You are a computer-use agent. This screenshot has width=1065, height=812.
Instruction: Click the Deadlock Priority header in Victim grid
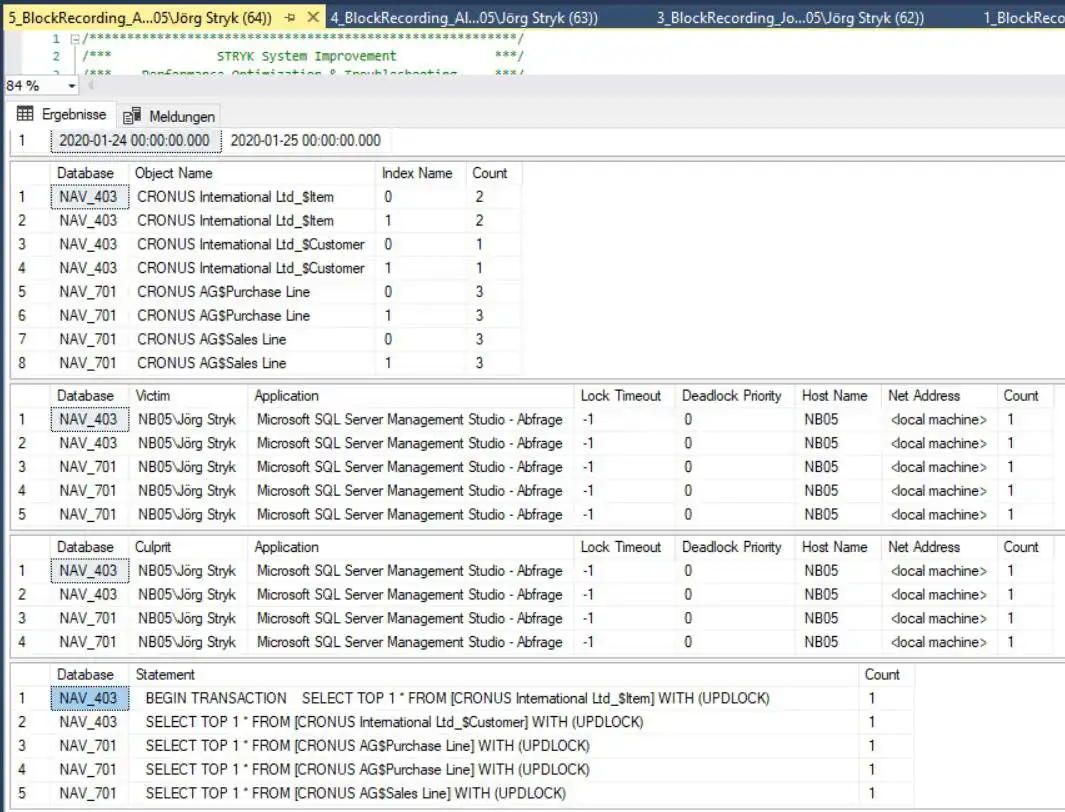(x=734, y=396)
